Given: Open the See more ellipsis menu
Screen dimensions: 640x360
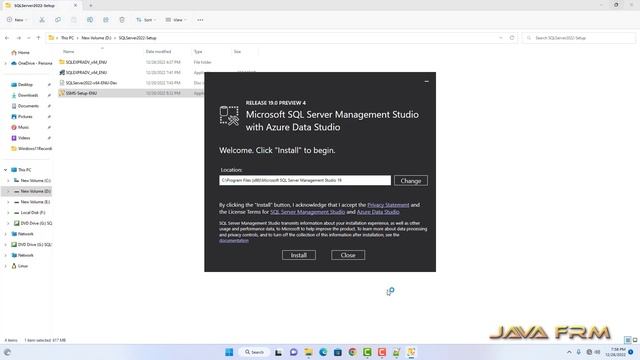Looking at the screenshot, I should click(200, 20).
